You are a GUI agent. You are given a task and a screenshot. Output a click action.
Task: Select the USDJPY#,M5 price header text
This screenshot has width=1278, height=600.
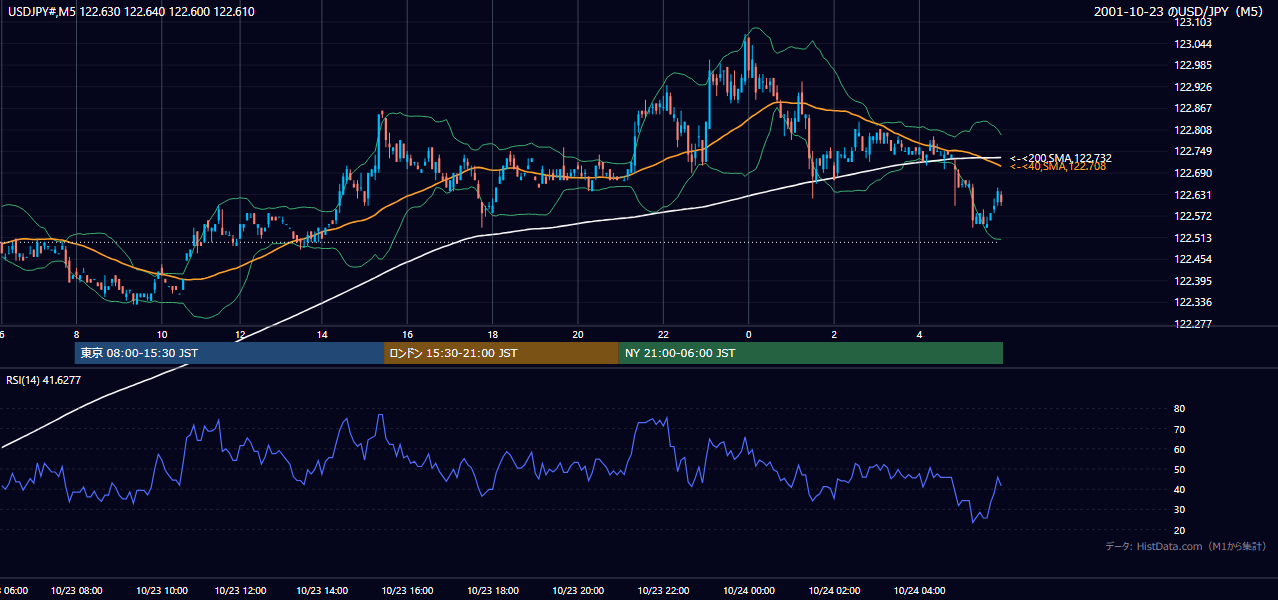(x=130, y=11)
